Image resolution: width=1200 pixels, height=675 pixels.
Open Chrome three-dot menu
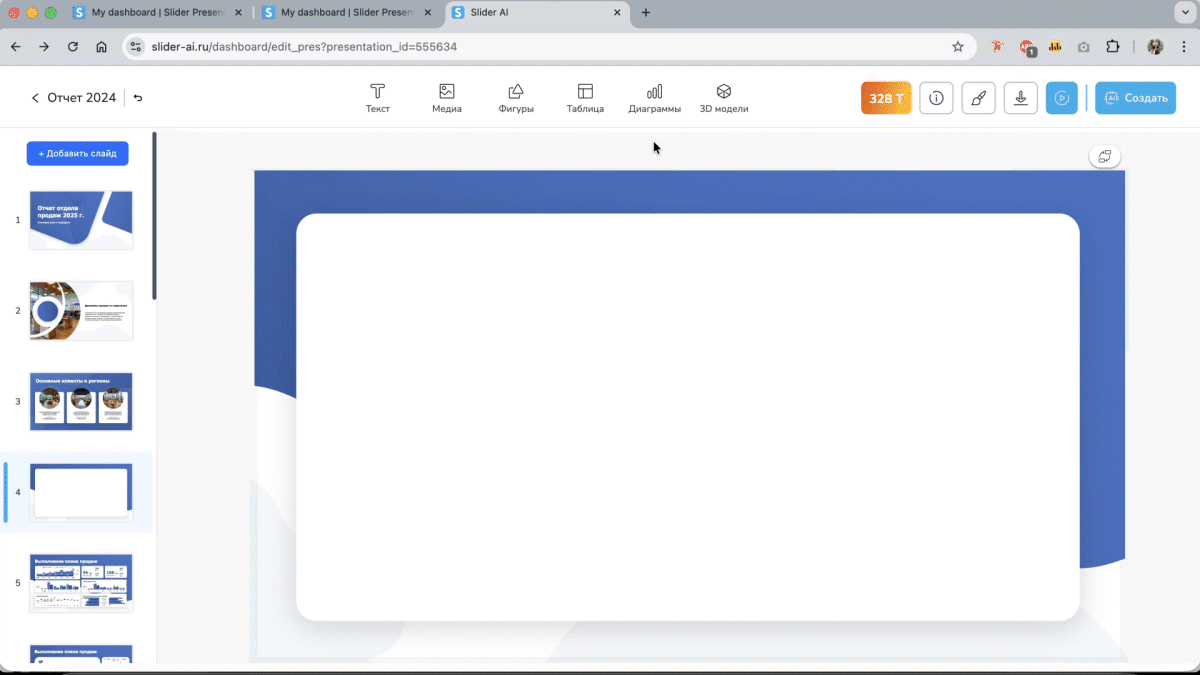tap(1182, 47)
